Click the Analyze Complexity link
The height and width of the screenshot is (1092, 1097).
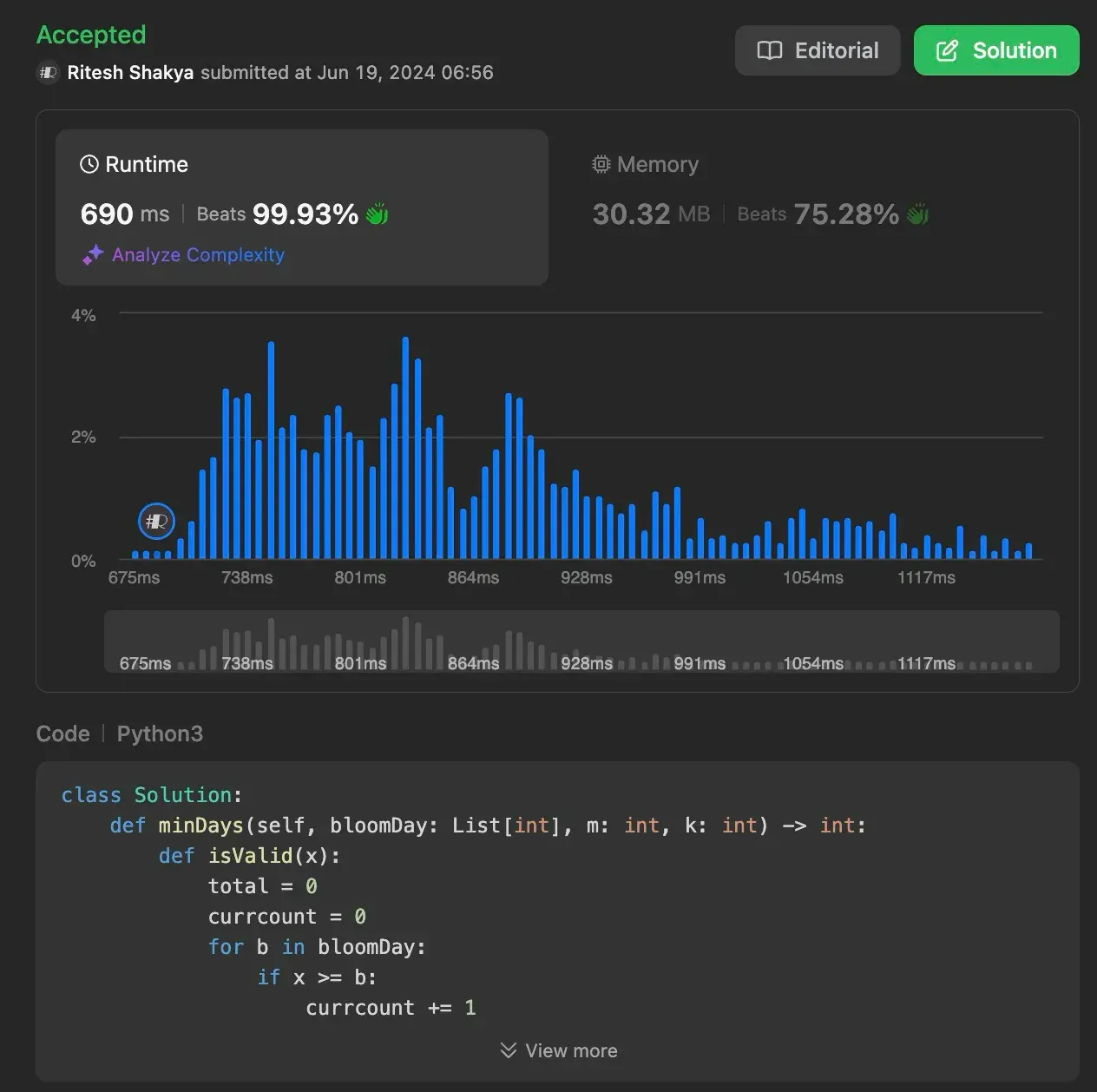coord(198,254)
